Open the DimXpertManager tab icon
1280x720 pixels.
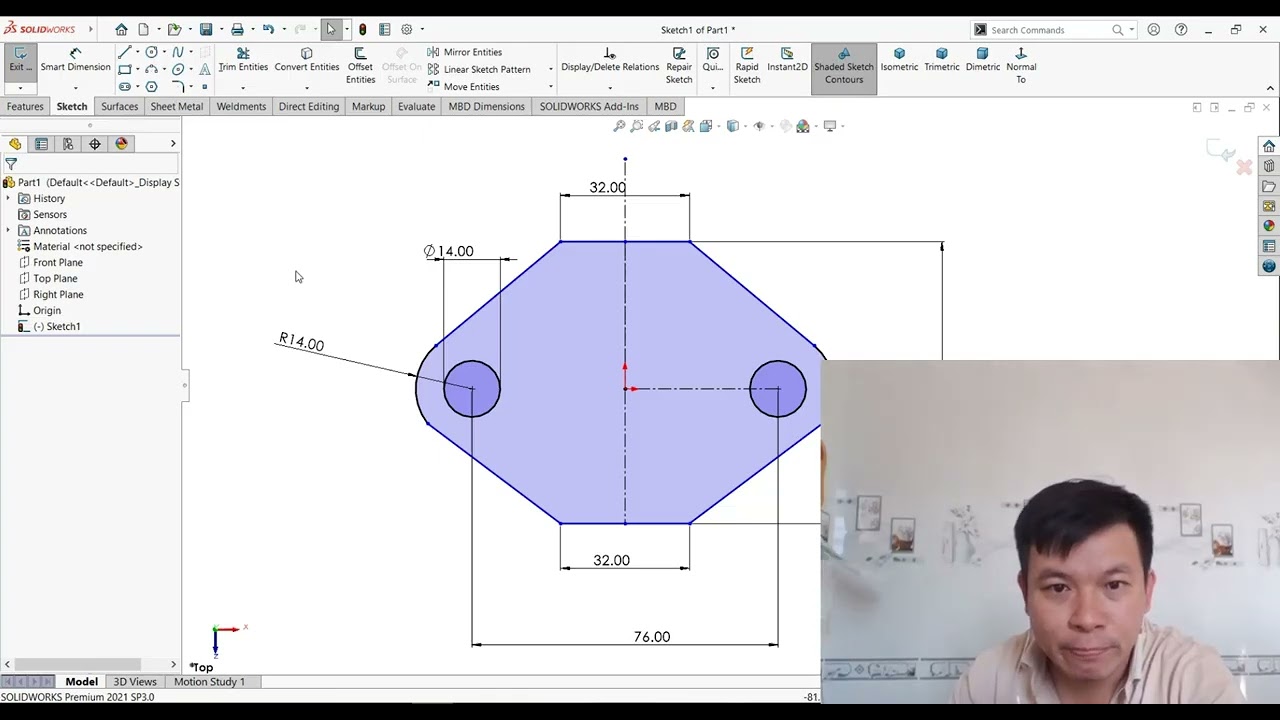[95, 144]
